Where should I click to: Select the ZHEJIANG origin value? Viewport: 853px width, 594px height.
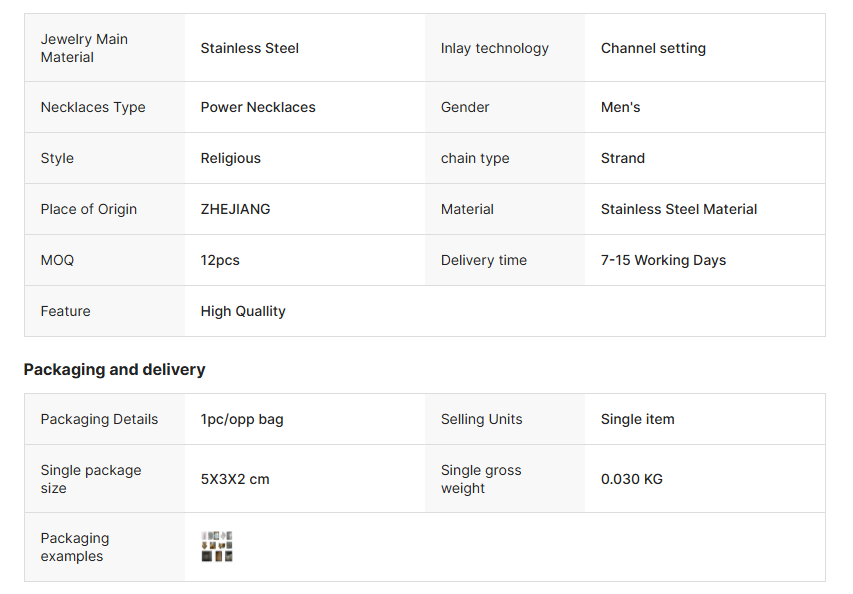[x=235, y=209]
